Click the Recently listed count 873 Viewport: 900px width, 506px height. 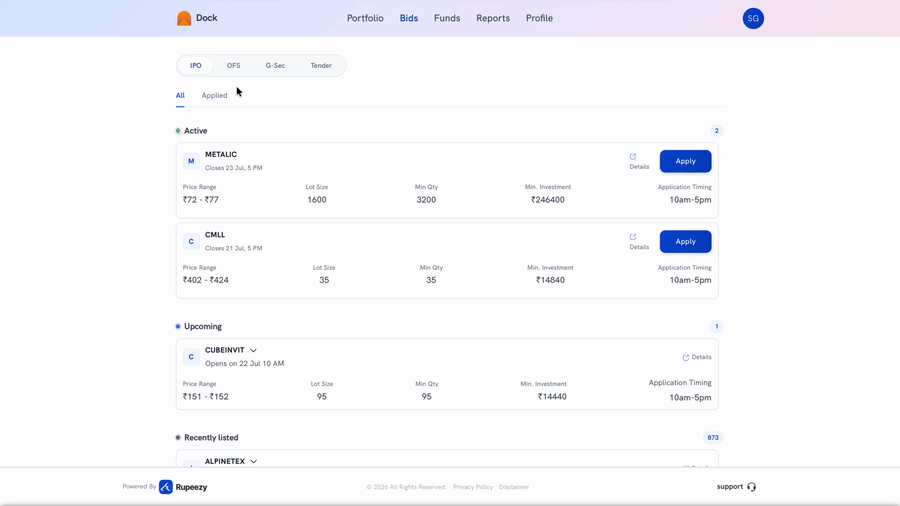click(713, 438)
